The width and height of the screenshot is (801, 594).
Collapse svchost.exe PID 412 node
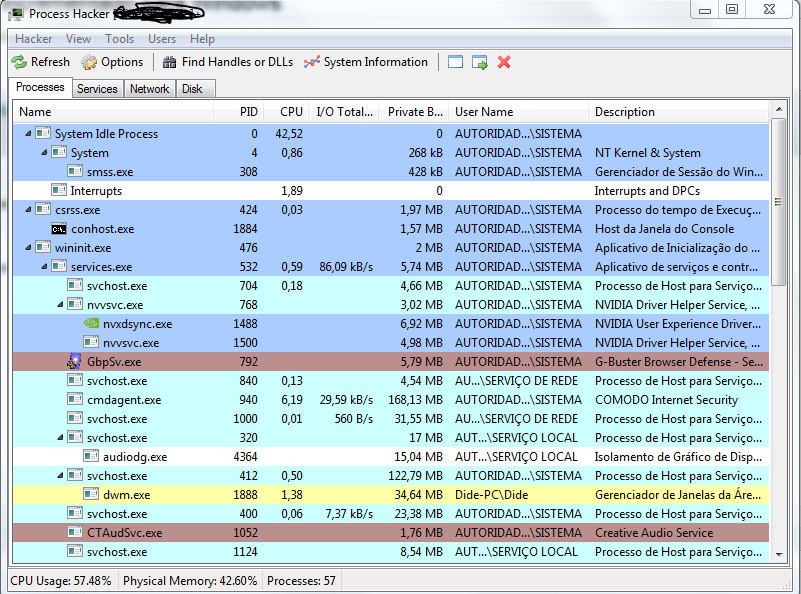[60, 476]
